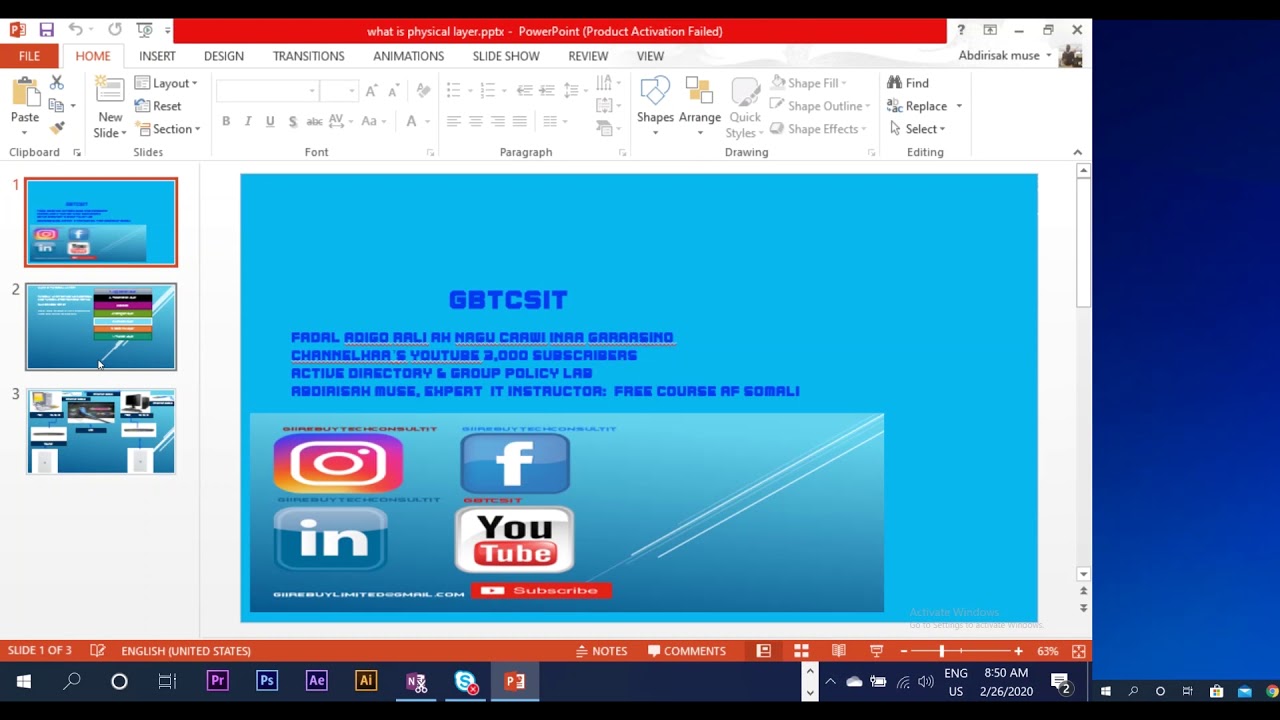Screen dimensions: 1280x720
Task: Select slide 2 thumbnail
Action: point(101,327)
